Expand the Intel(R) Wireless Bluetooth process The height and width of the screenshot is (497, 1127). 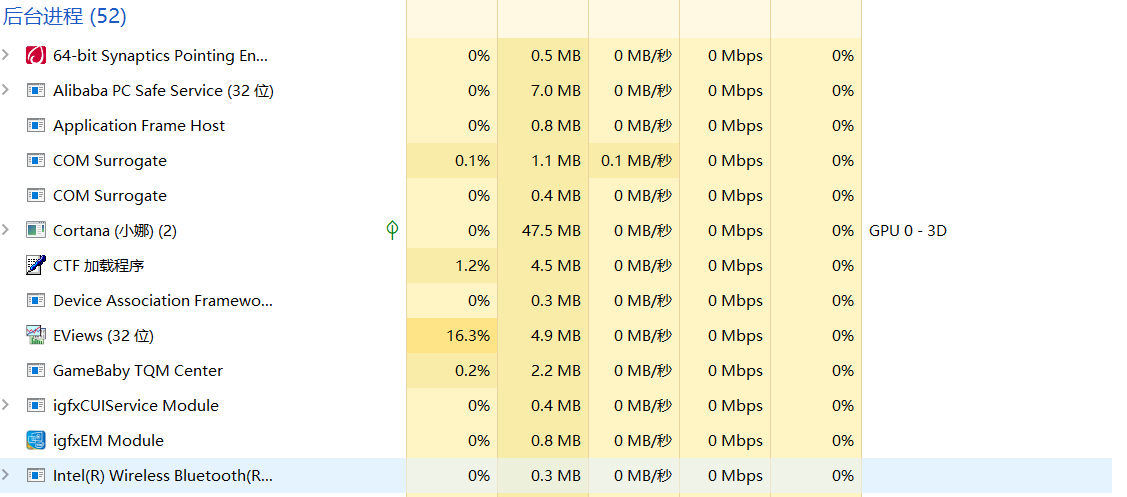[x=6, y=475]
